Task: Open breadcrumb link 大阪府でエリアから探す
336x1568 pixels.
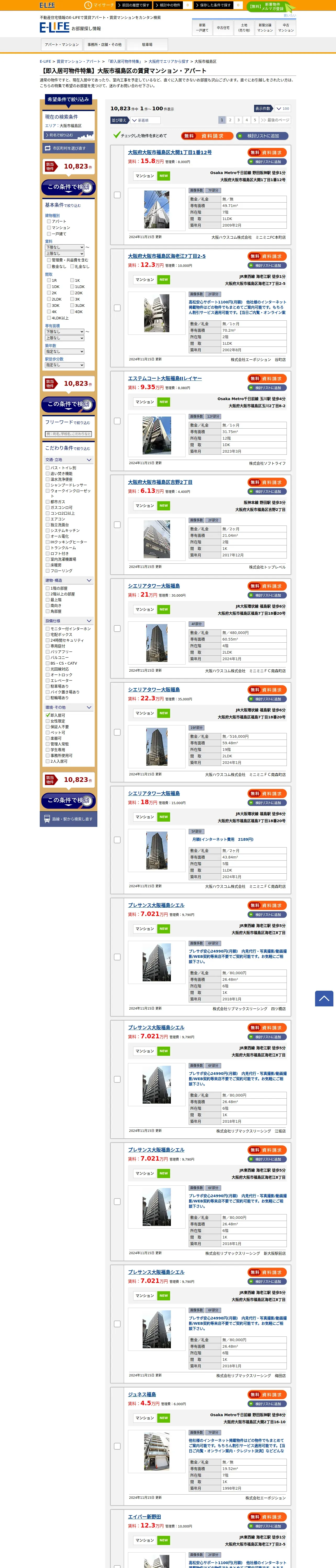Action: (x=168, y=61)
